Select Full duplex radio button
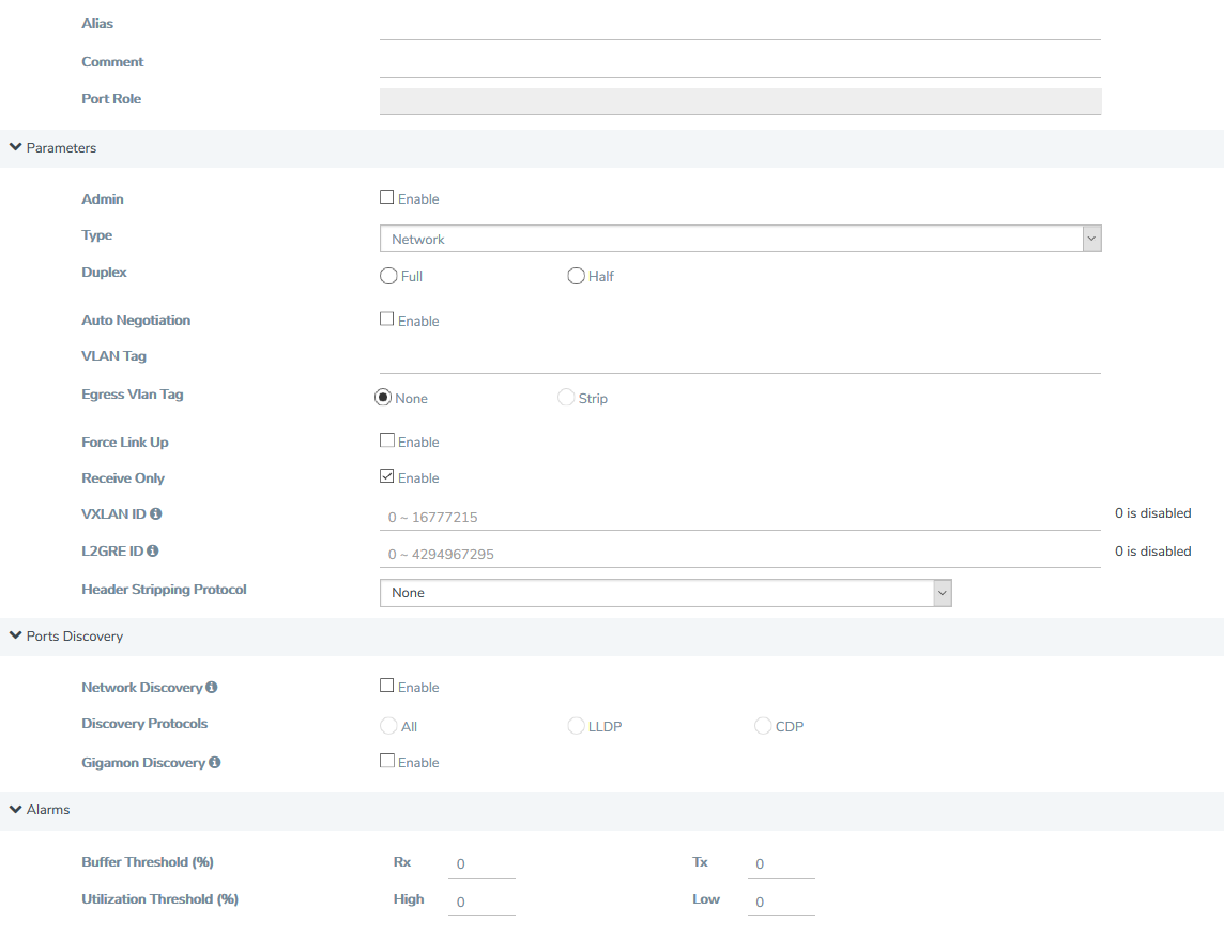Screen dimensions: 1224x944 pos(389,276)
